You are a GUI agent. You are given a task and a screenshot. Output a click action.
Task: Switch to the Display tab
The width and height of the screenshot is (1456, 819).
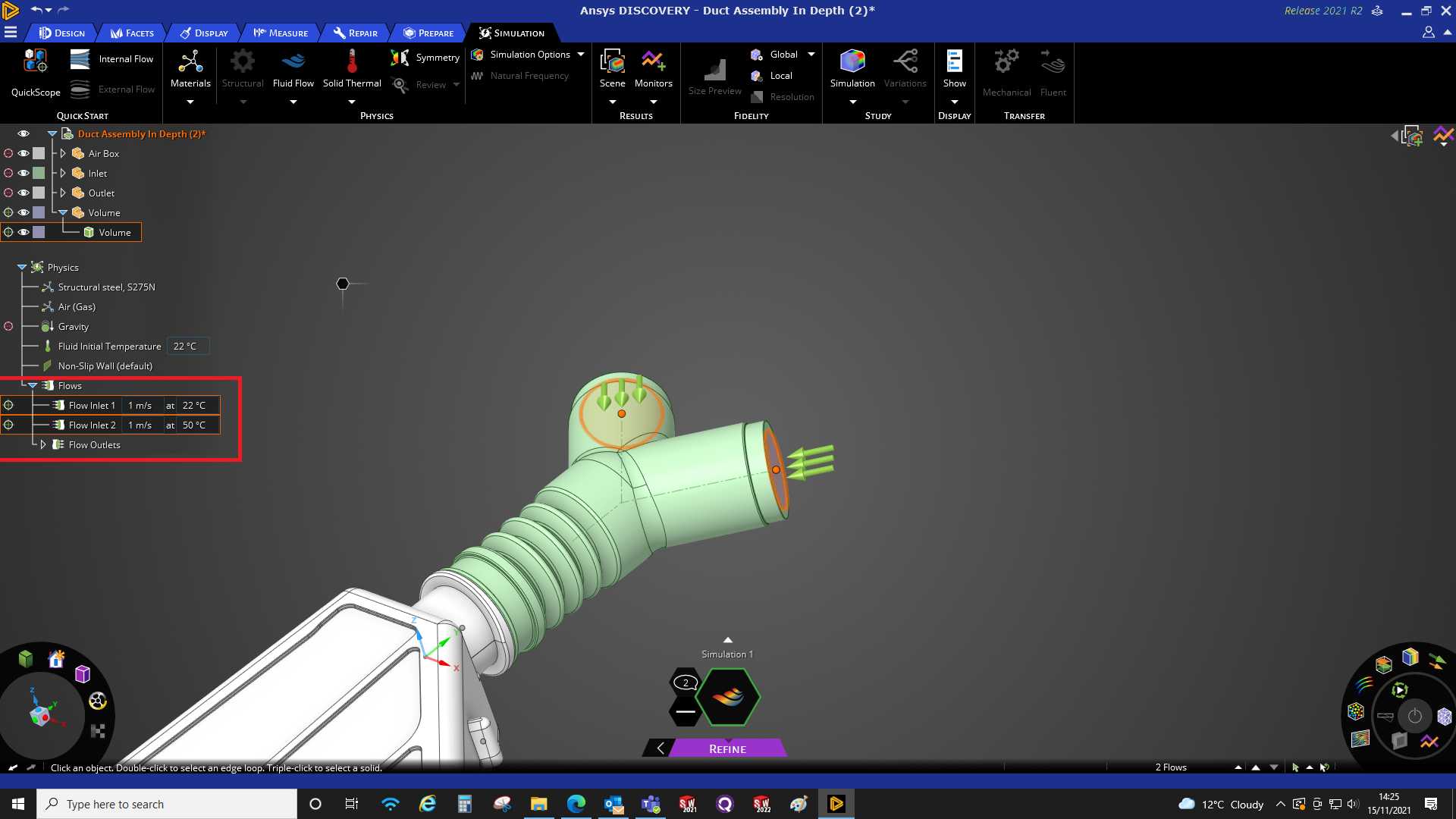click(204, 33)
